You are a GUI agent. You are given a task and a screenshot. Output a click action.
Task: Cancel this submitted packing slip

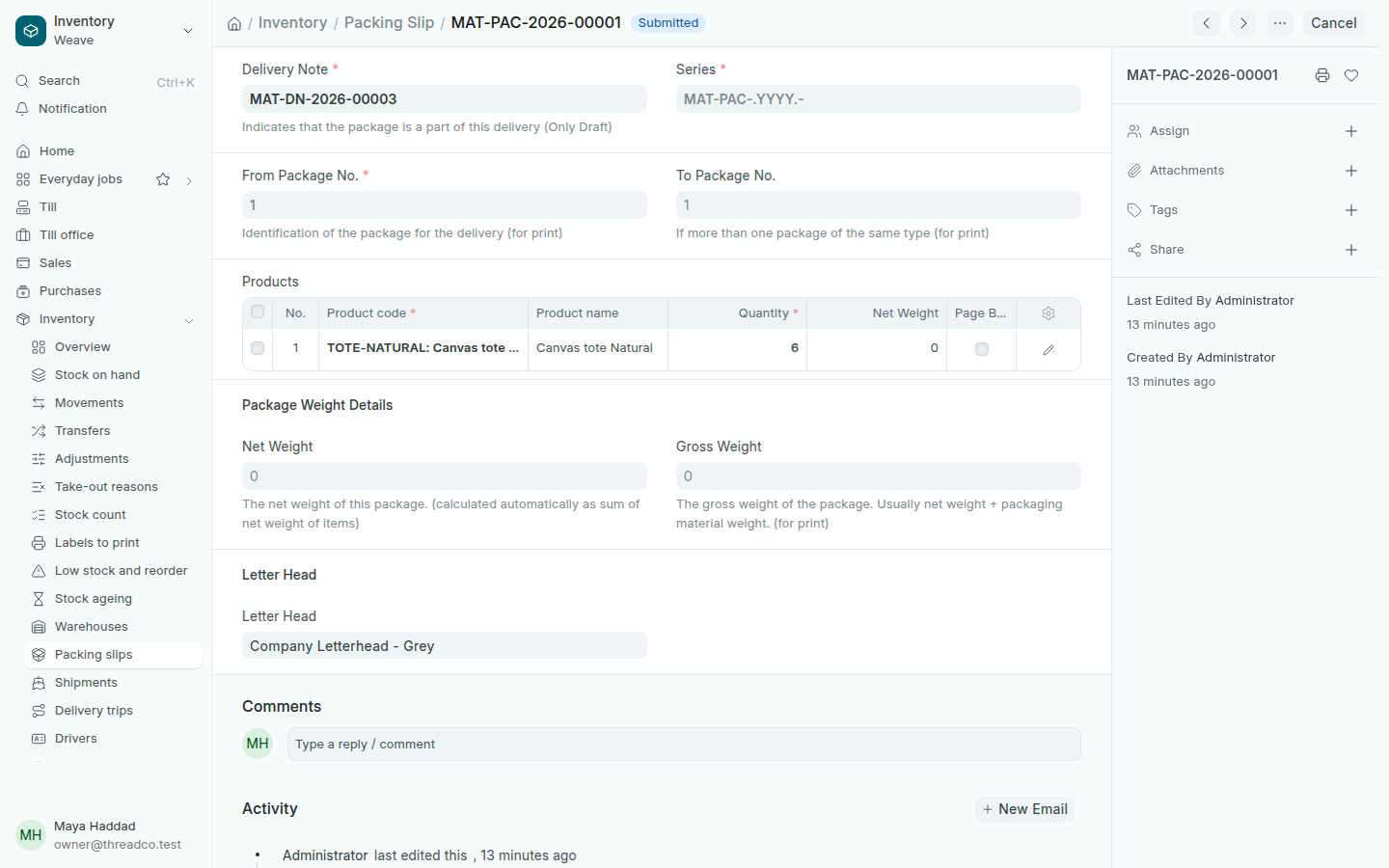1333,23
